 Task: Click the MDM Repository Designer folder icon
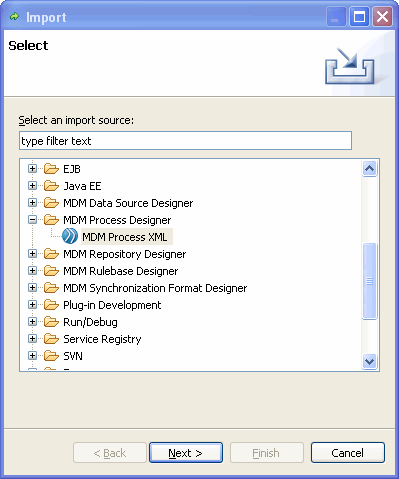coord(51,254)
